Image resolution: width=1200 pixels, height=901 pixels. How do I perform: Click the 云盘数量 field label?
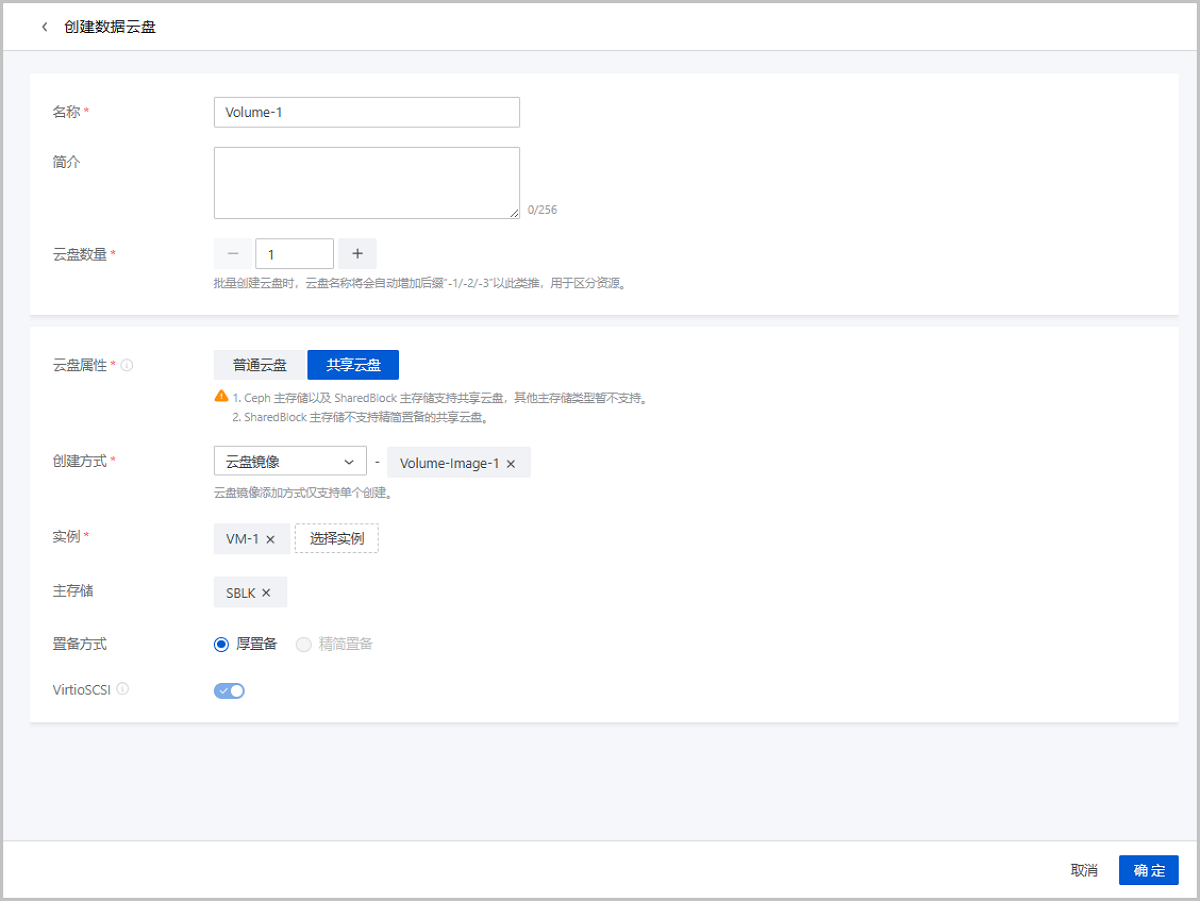(80, 254)
